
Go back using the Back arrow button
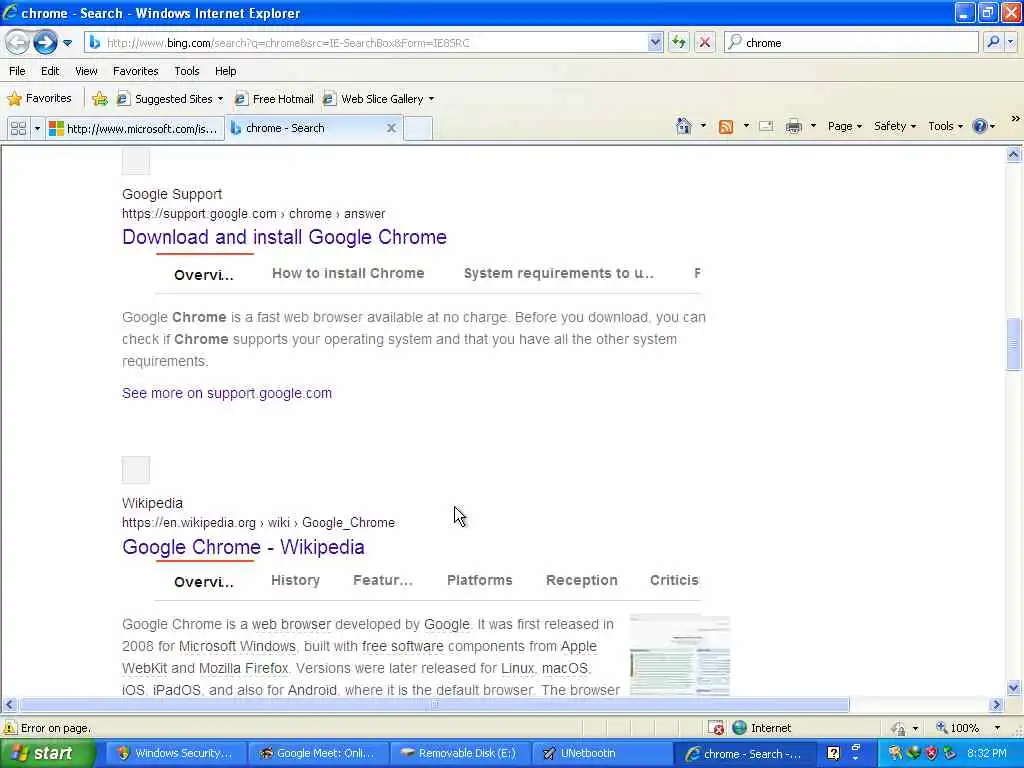pyautogui.click(x=17, y=42)
